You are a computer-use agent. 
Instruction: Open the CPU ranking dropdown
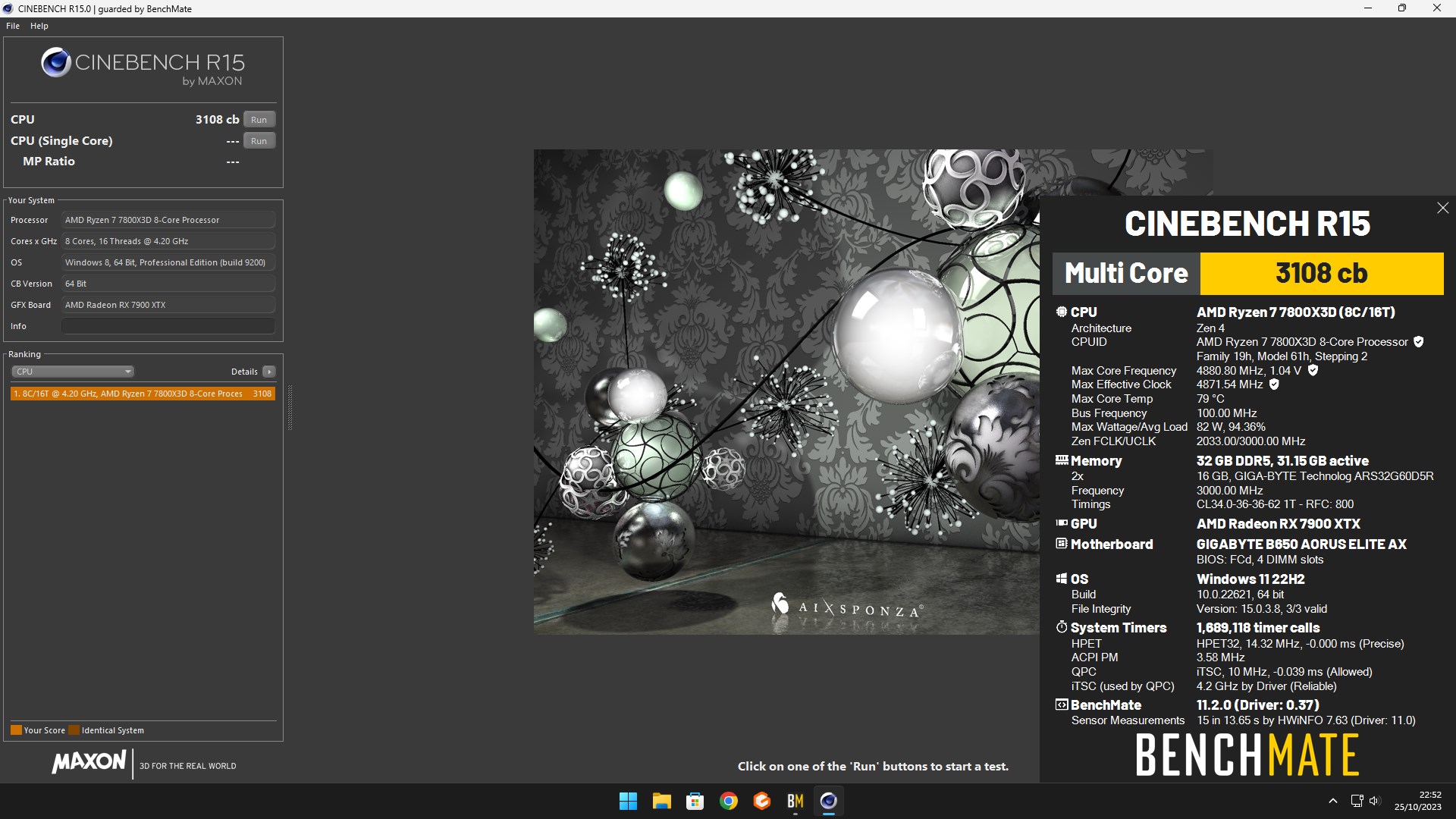pos(73,372)
